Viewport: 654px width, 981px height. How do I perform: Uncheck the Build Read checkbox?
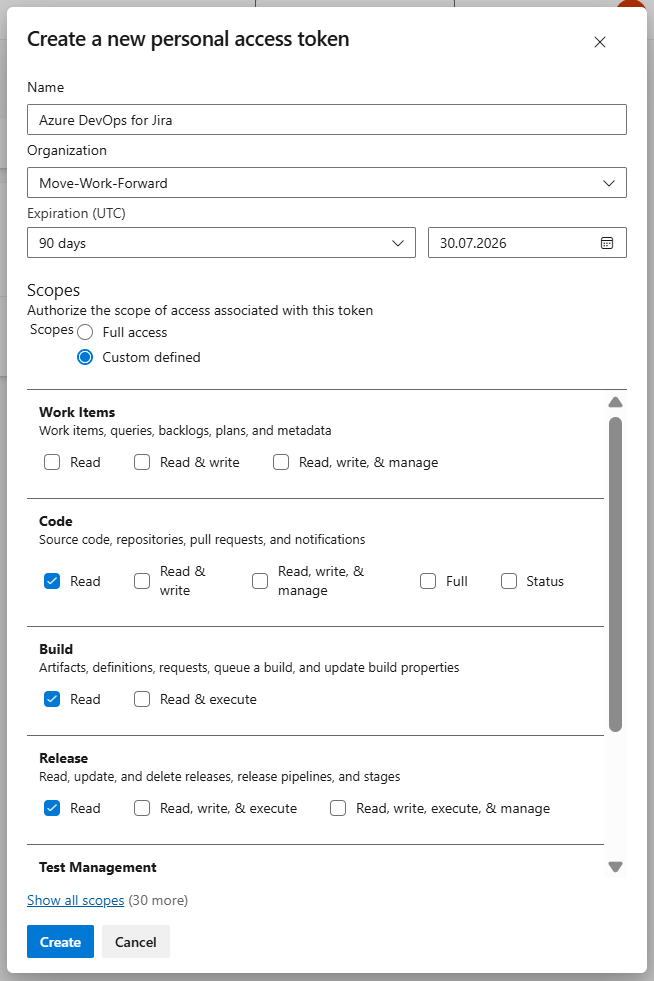tap(52, 699)
